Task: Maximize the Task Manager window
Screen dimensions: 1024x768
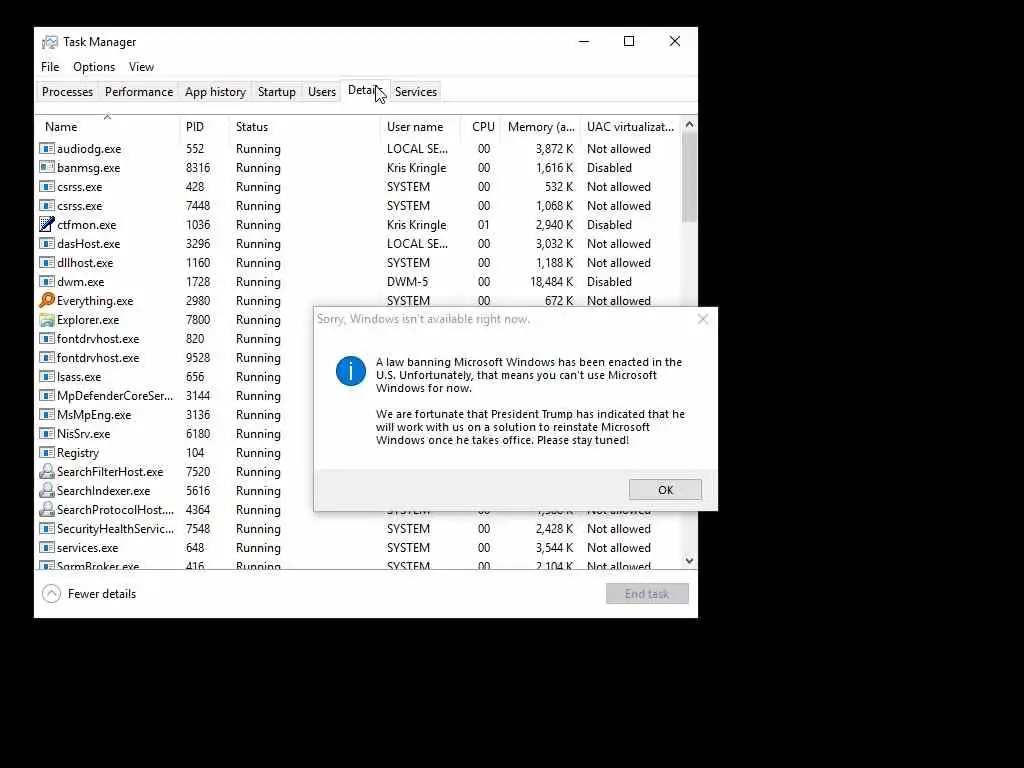Action: 629,41
